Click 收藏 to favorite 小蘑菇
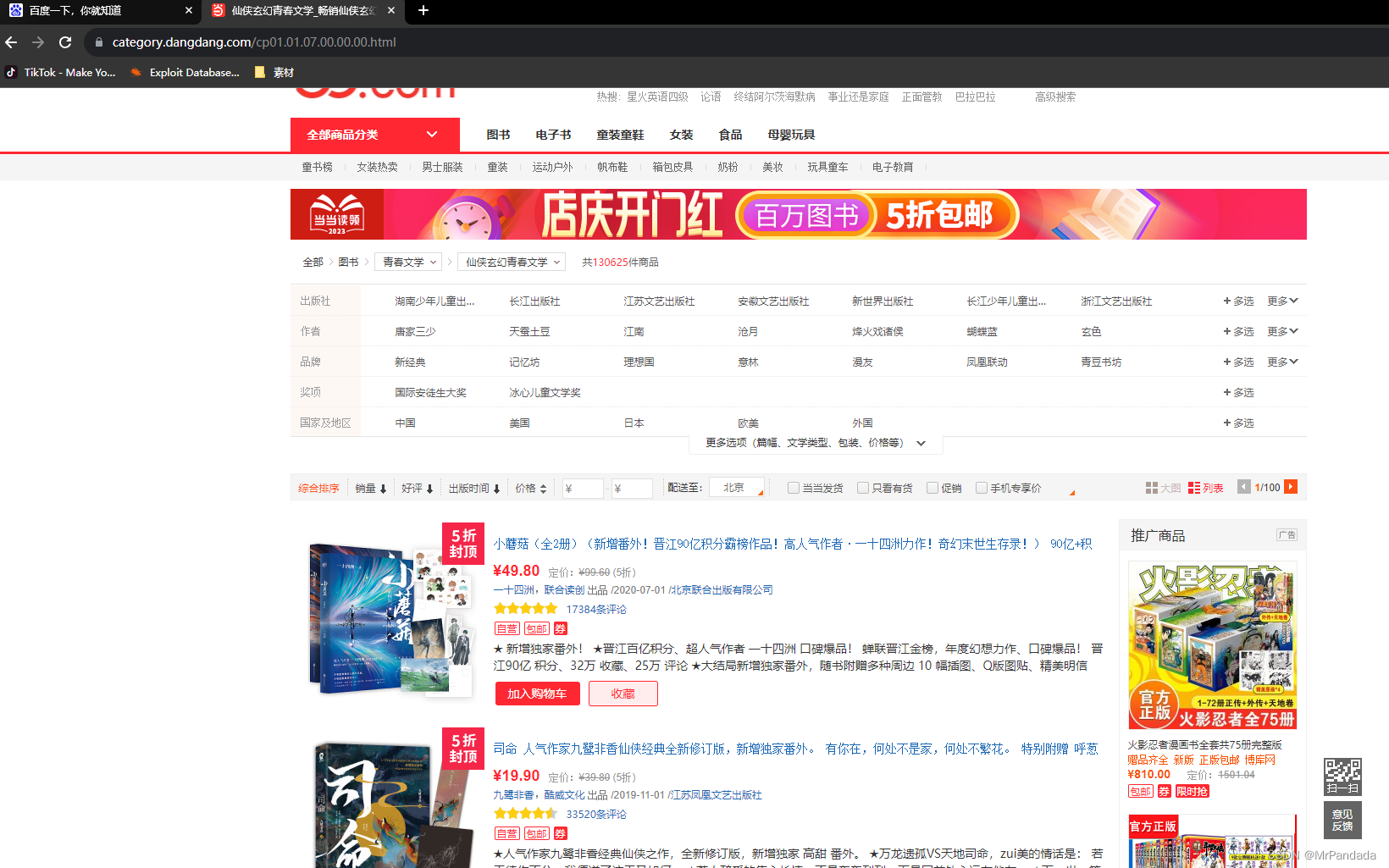Screen dimensions: 1389x868 pyautogui.click(x=623, y=694)
